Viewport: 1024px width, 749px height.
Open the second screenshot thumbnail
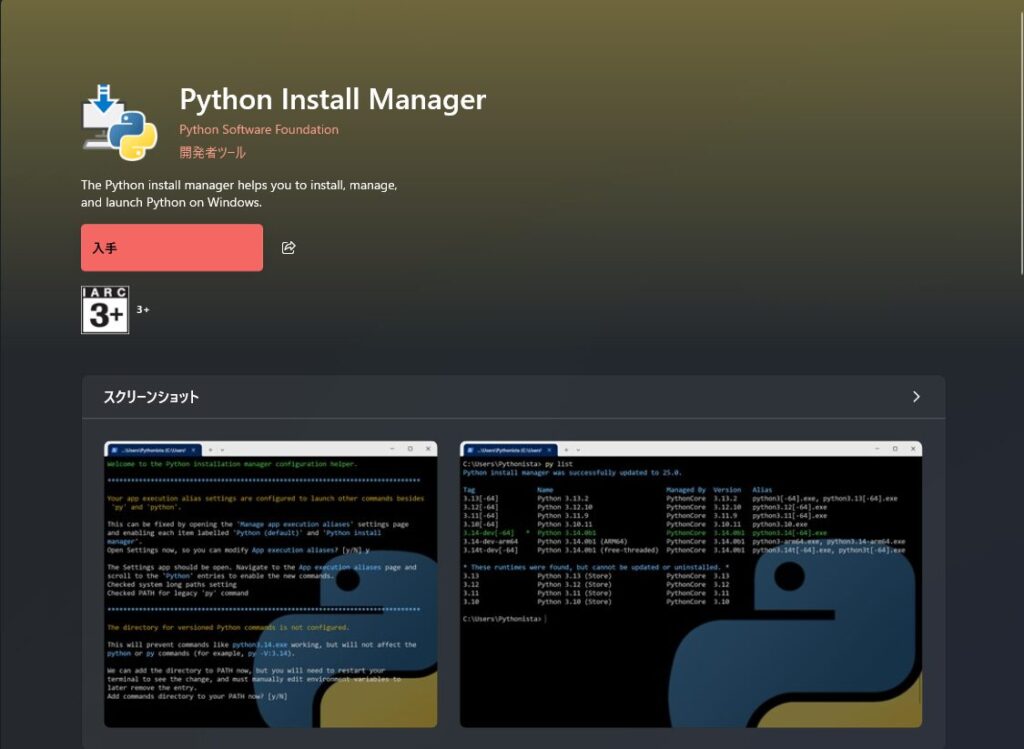pos(690,585)
